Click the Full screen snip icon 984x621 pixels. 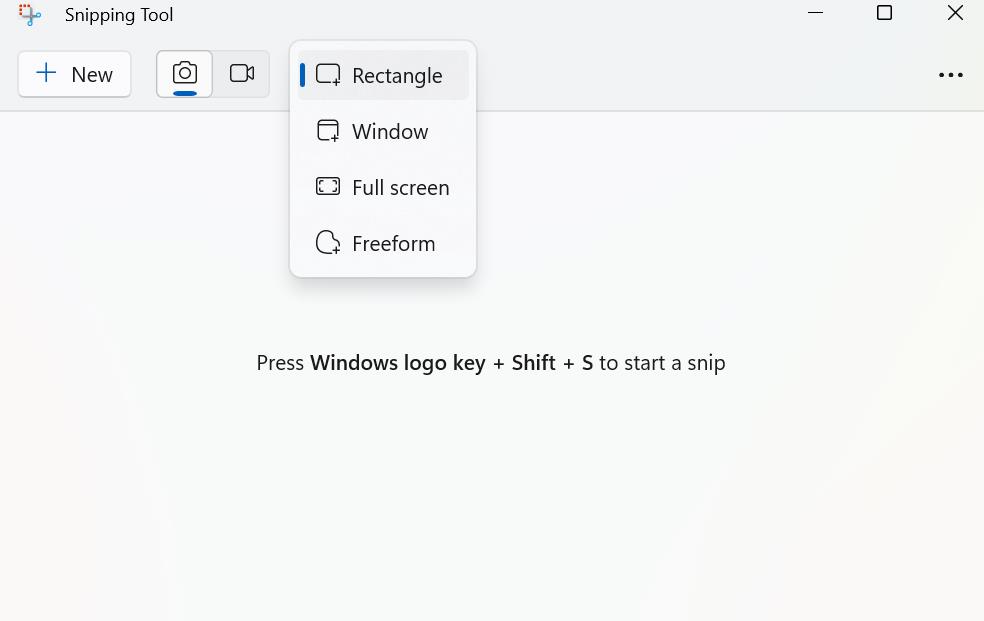328,187
